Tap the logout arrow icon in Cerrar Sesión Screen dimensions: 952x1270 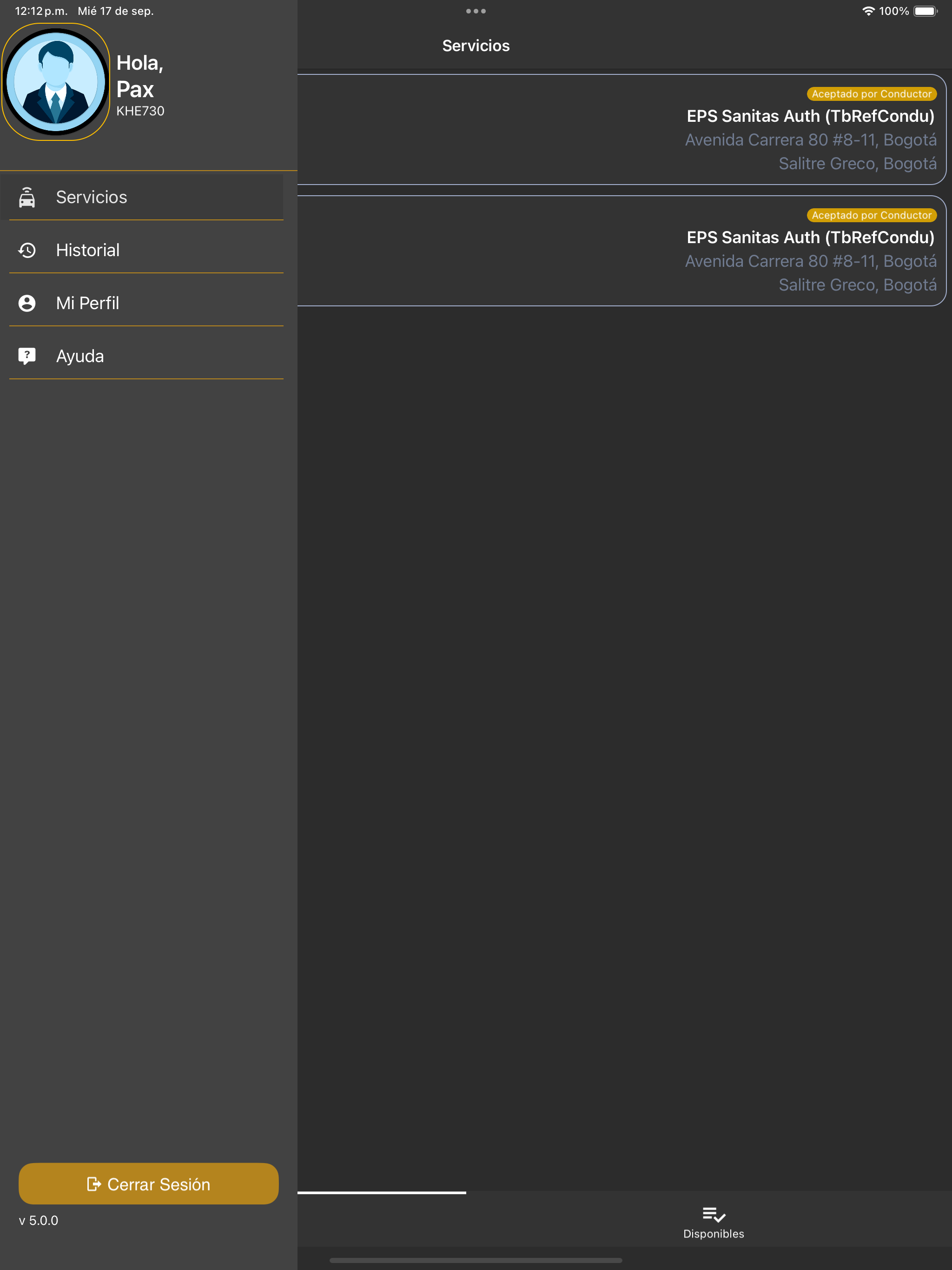point(93,1184)
